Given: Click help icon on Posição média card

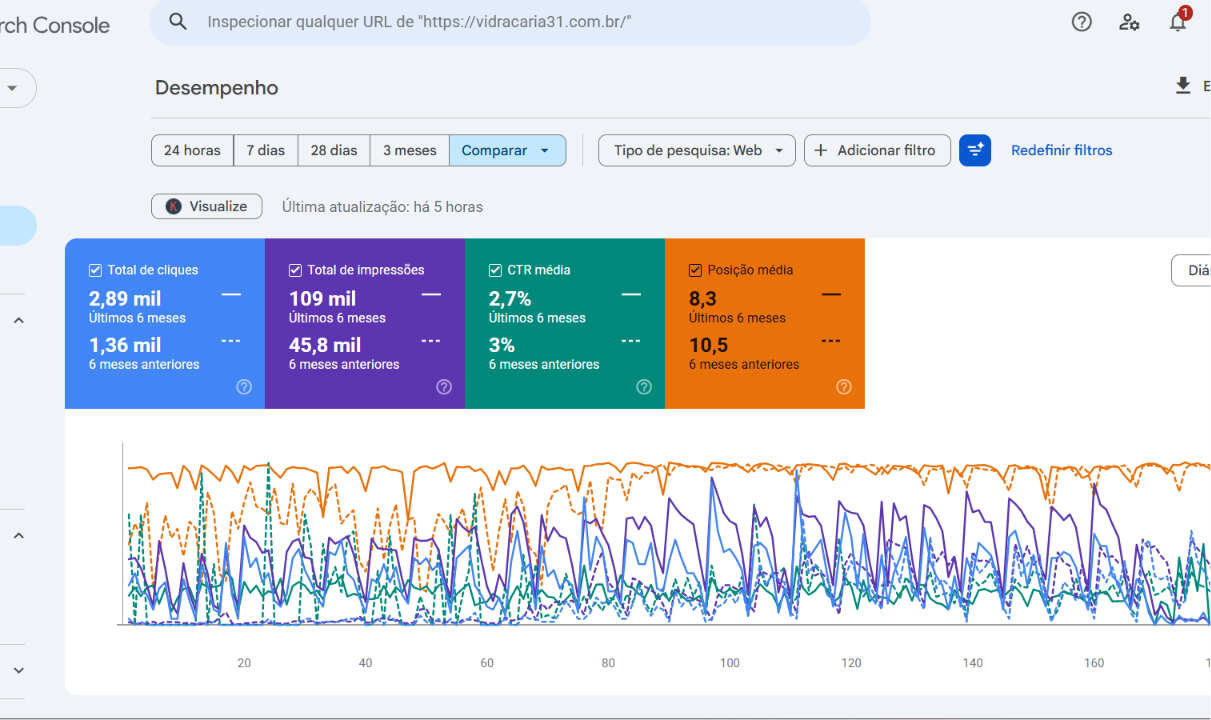Looking at the screenshot, I should tap(844, 387).
